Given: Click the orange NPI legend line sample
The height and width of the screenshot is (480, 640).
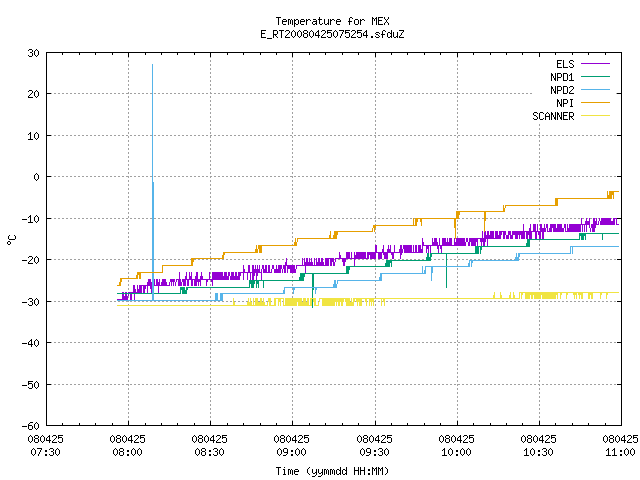Looking at the screenshot, I should point(595,103).
